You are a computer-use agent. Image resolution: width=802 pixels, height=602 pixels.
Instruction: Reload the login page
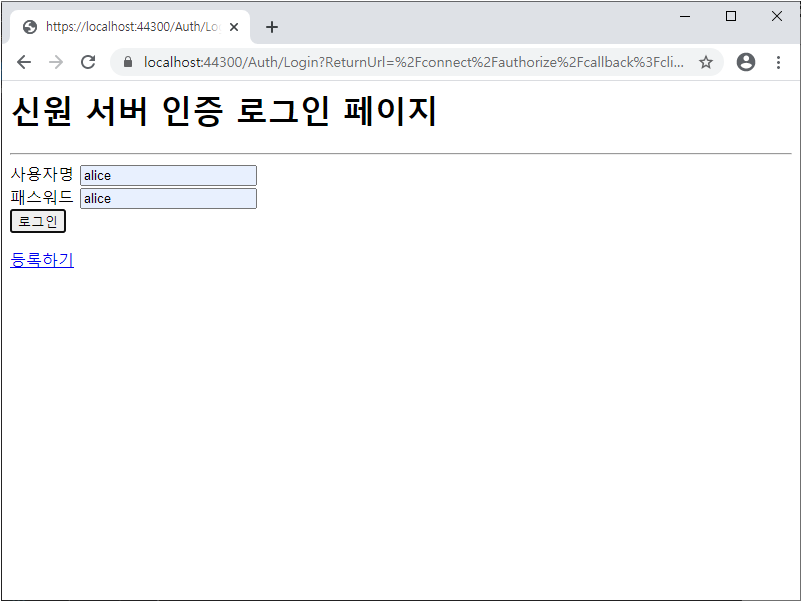[88, 62]
